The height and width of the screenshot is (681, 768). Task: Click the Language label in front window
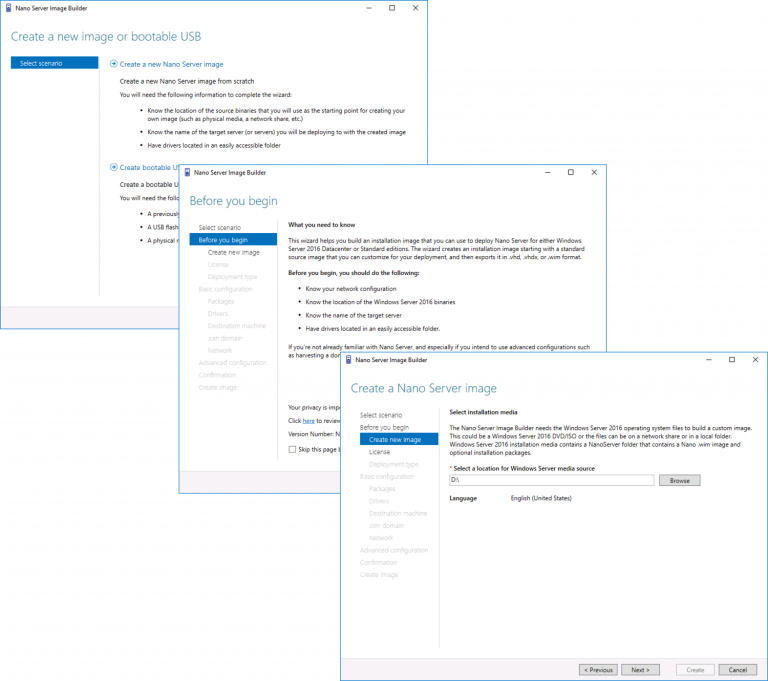pos(463,498)
